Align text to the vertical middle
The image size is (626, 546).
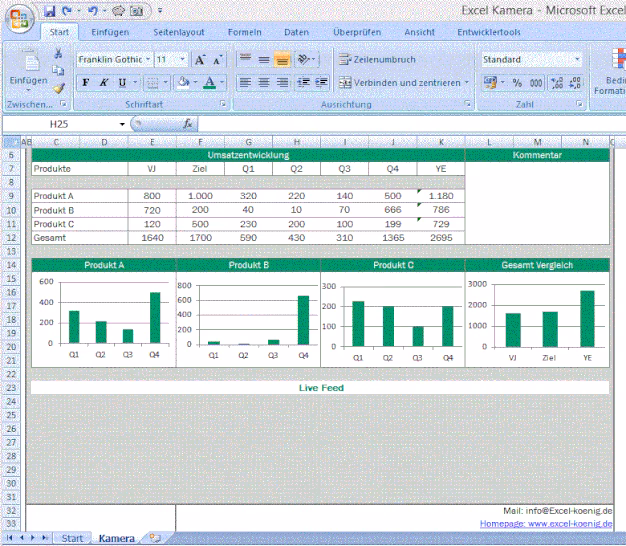(x=264, y=59)
